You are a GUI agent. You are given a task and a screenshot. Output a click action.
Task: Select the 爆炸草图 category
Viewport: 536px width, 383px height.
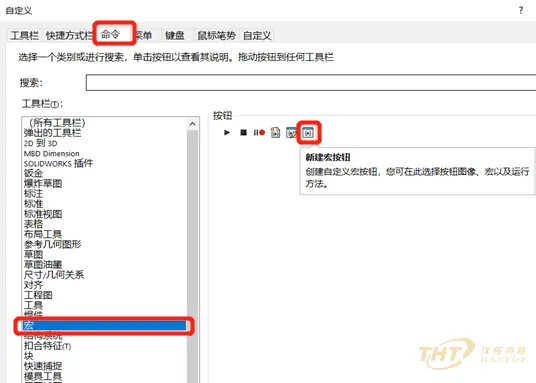pos(43,184)
